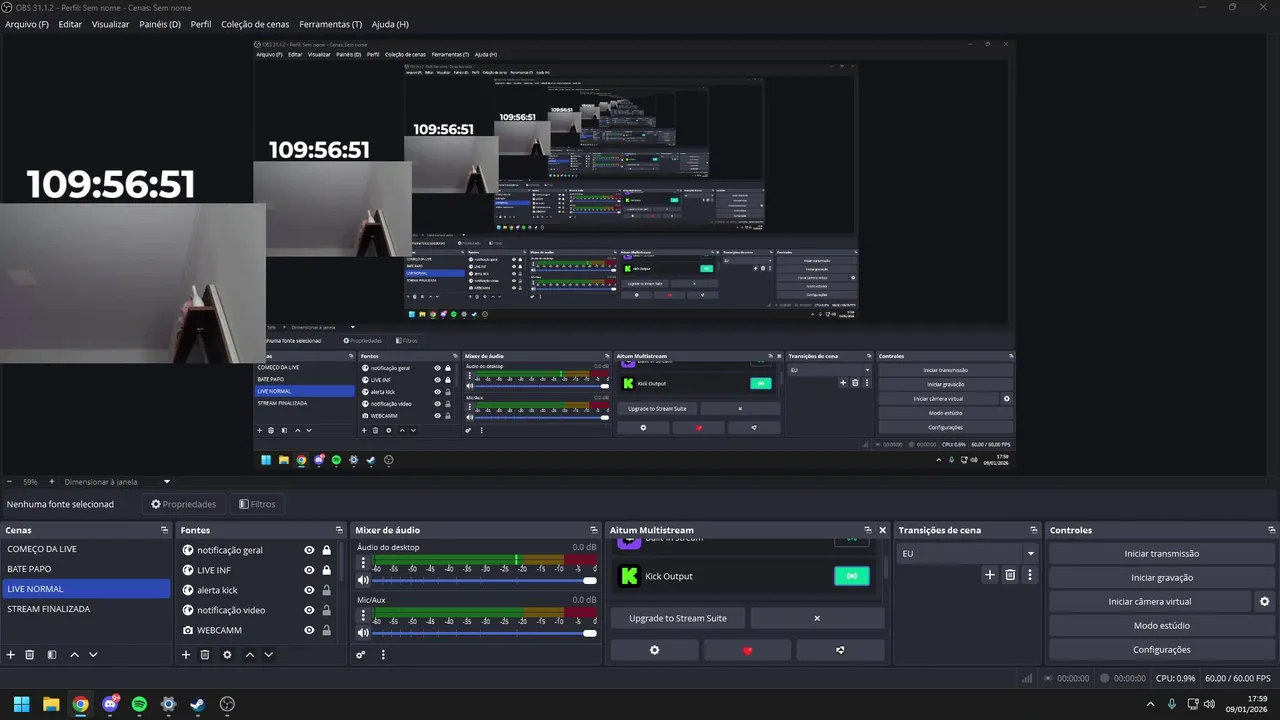Viewport: 1280px width, 720px height.
Task: Open transition properties three-dot menu
Action: (1030, 575)
